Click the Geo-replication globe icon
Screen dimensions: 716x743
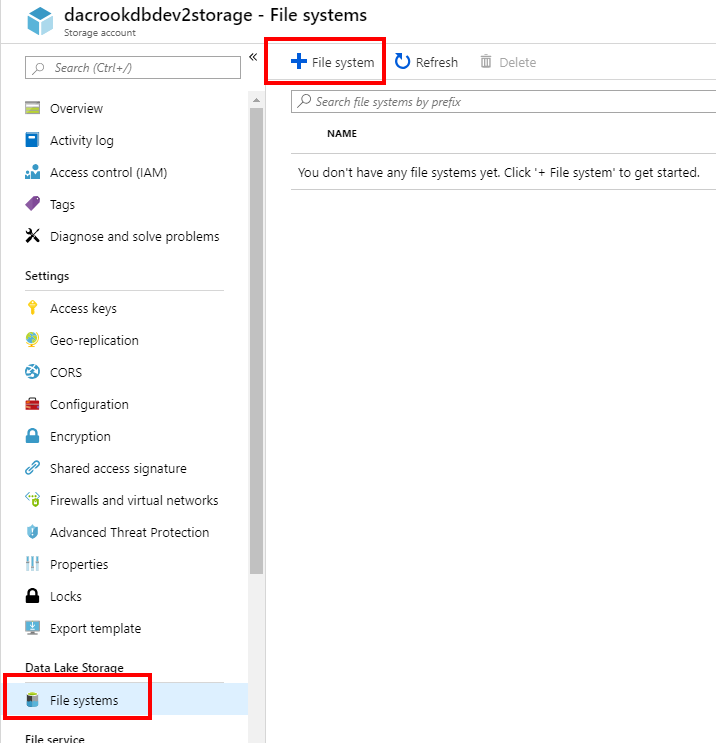(x=32, y=340)
